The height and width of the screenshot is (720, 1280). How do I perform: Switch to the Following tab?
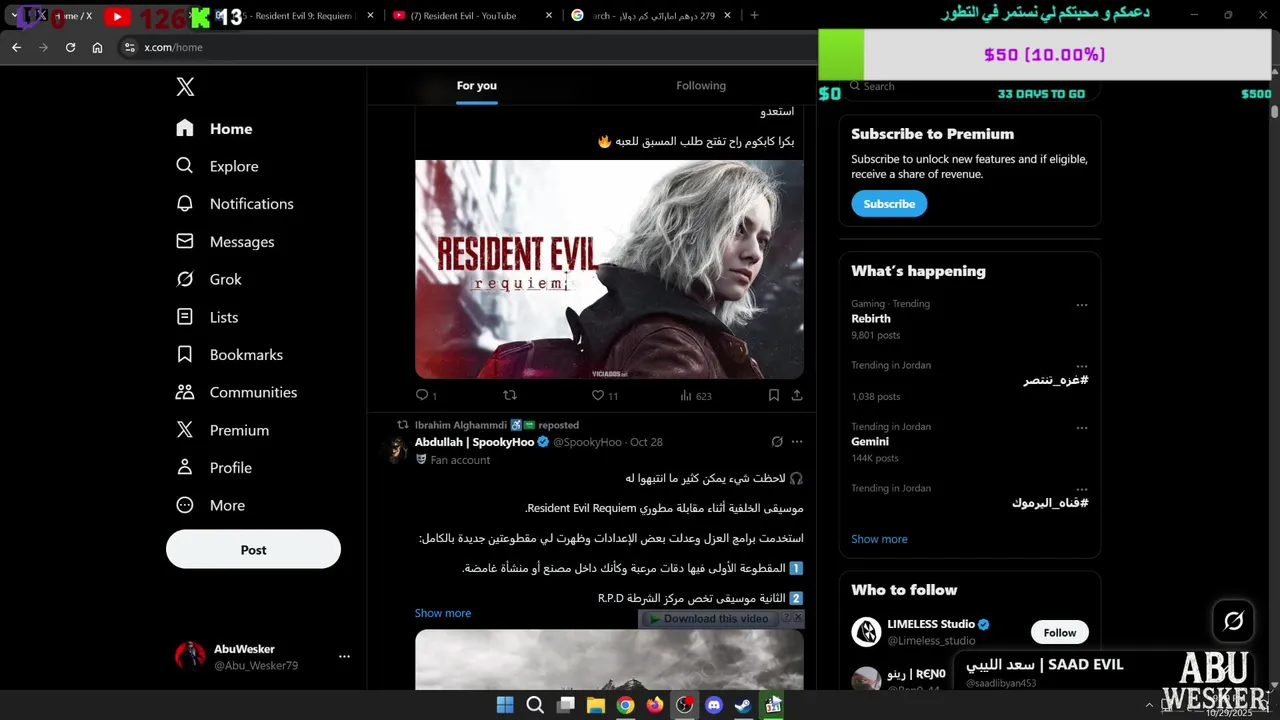[701, 86]
